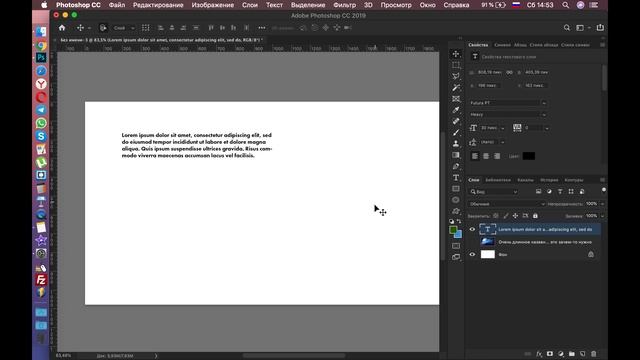Select the Move tool in the toolbox
The width and height of the screenshot is (640, 360).
click(x=456, y=54)
